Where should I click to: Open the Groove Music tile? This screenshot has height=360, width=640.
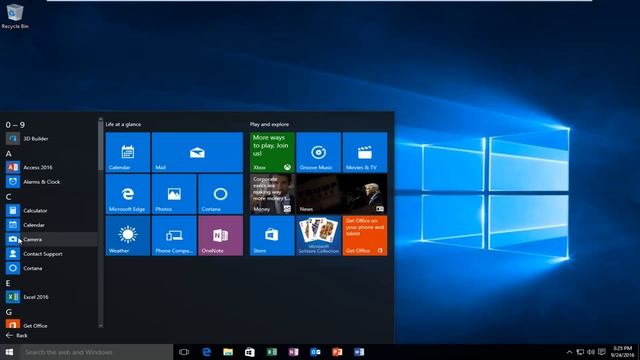pyautogui.click(x=318, y=152)
